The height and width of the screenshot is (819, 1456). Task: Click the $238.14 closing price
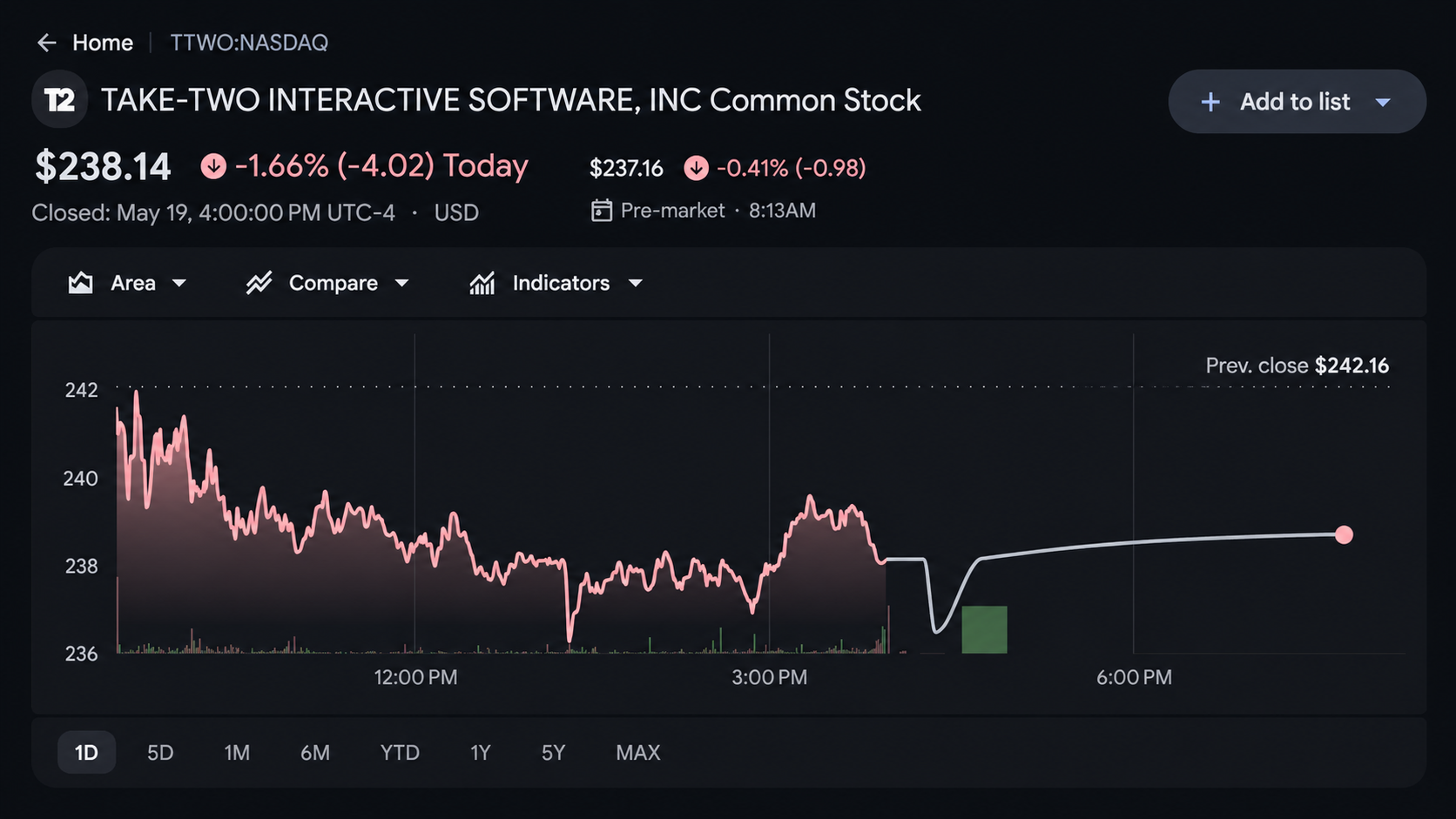coord(103,166)
